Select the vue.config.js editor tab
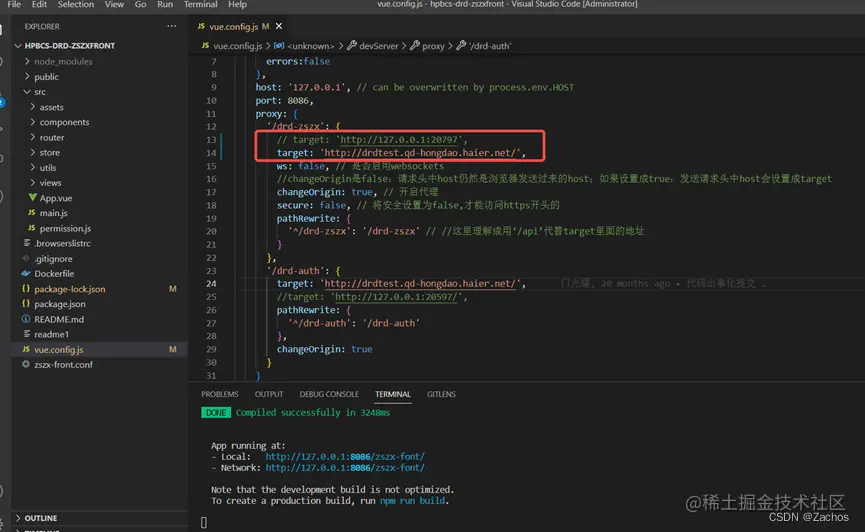 pyautogui.click(x=233, y=26)
